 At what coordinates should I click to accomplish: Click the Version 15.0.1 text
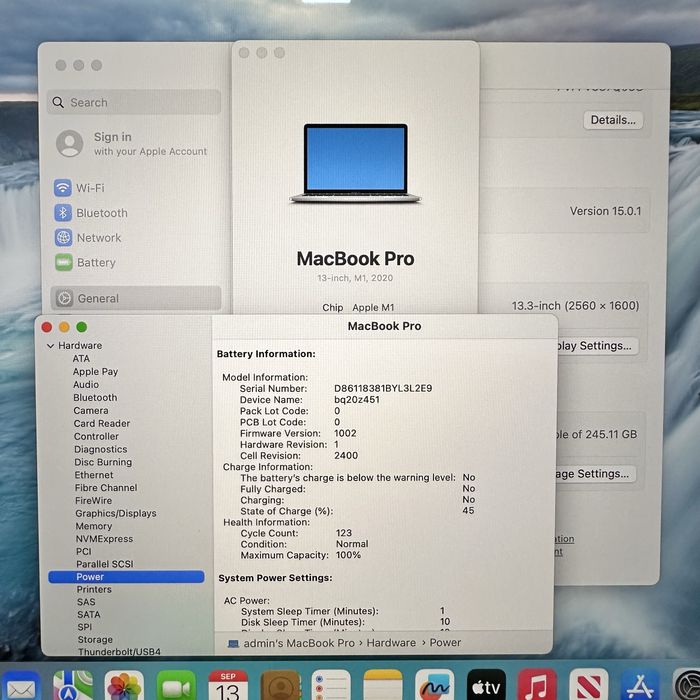point(605,211)
